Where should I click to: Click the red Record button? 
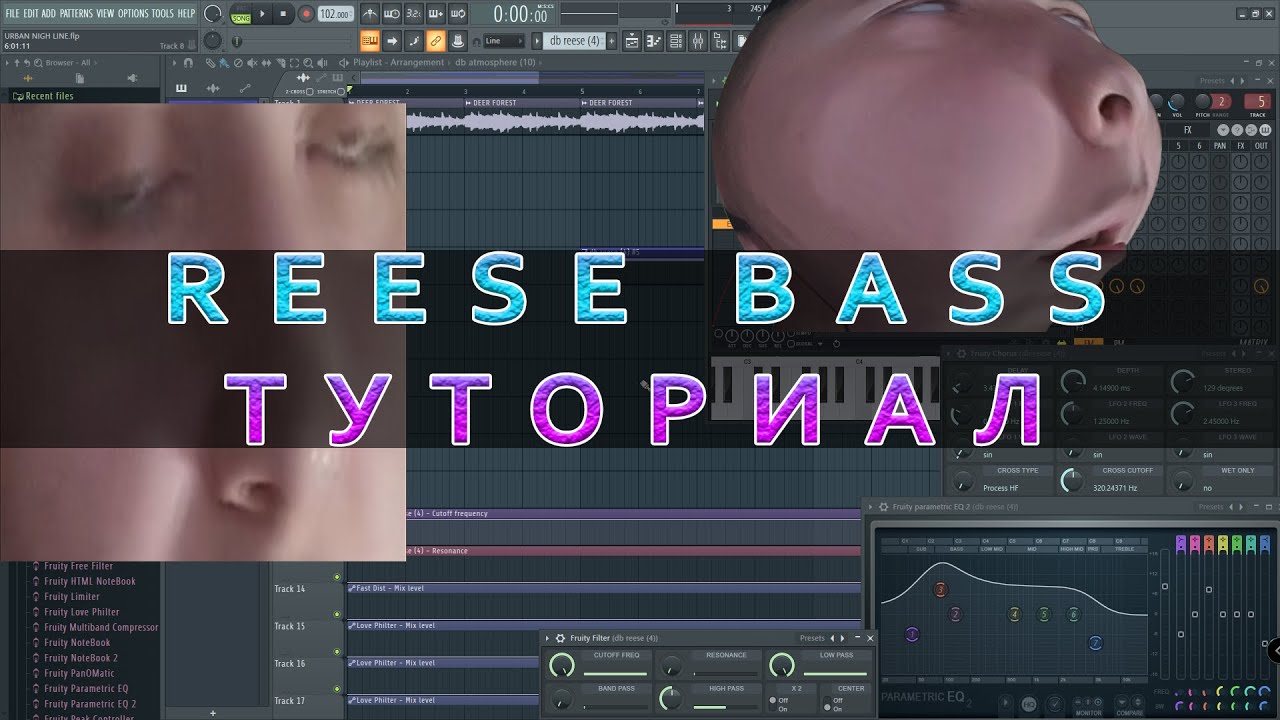(x=306, y=14)
